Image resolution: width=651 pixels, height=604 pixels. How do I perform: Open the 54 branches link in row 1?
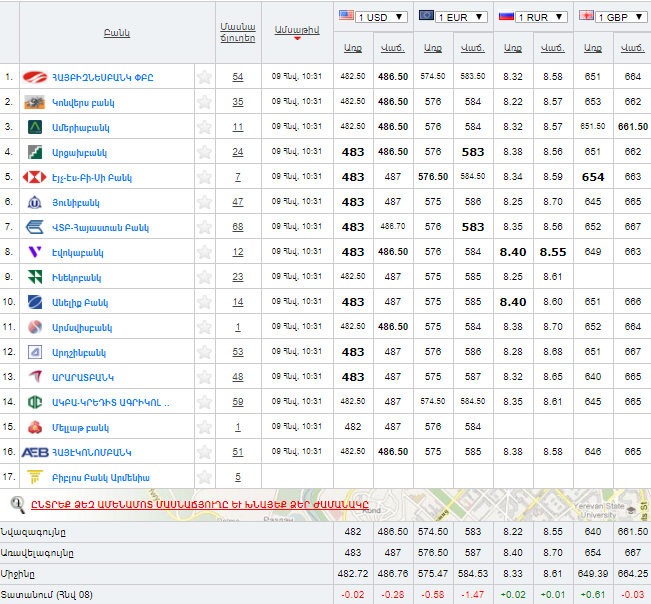[x=238, y=77]
